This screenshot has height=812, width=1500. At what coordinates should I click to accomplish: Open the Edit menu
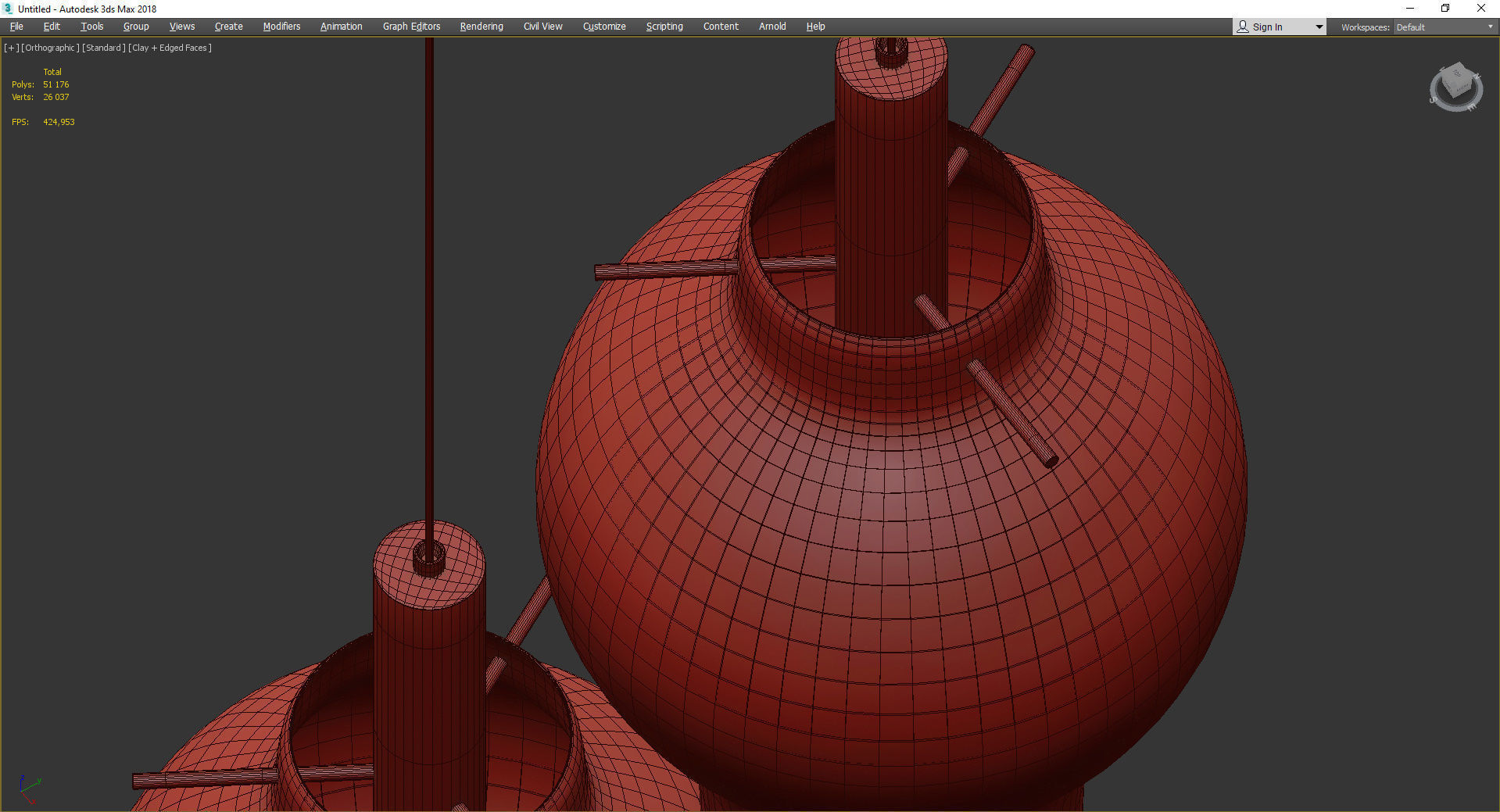(52, 27)
